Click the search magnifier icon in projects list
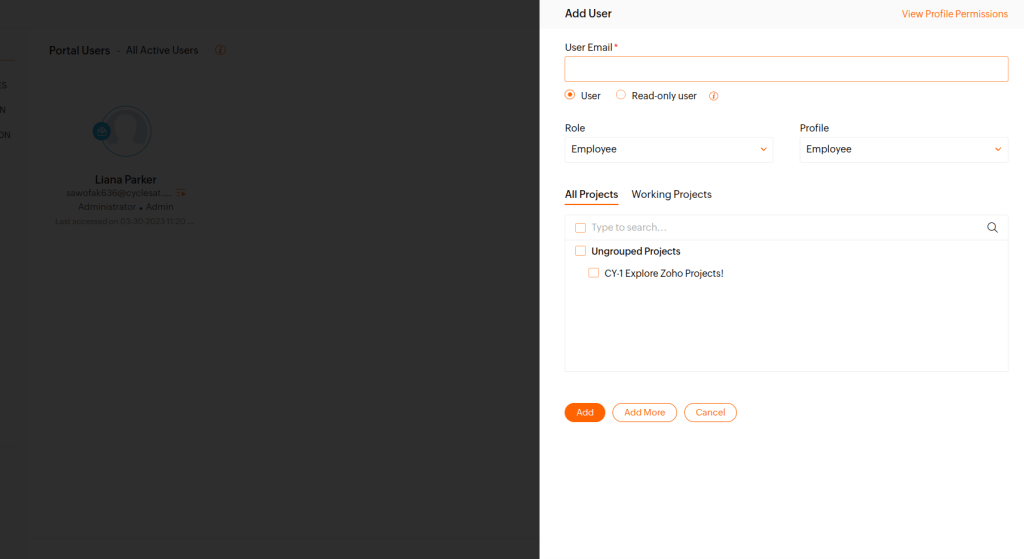This screenshot has height=559, width=1024. pos(992,228)
